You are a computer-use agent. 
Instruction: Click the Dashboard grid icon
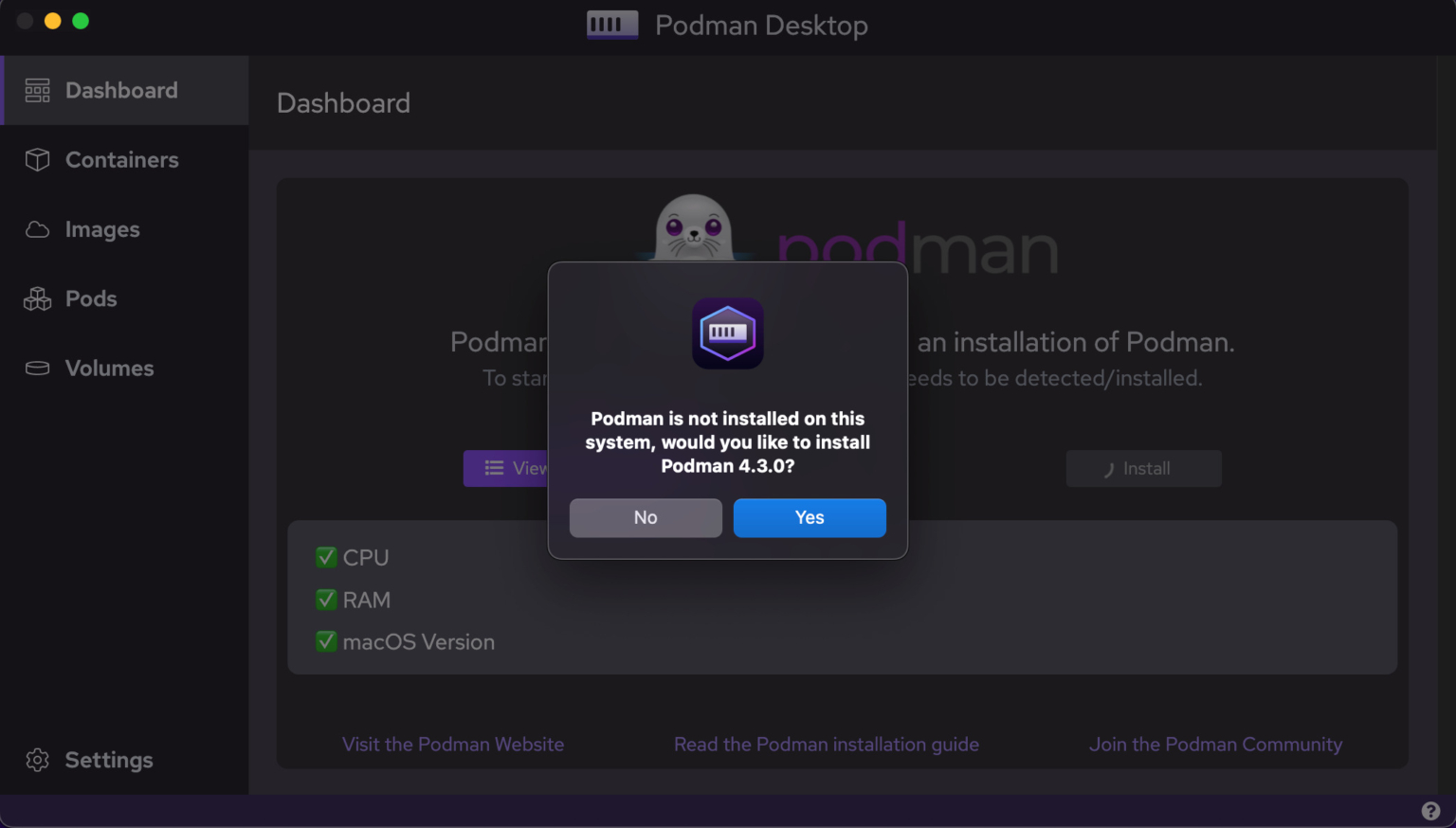coord(37,90)
